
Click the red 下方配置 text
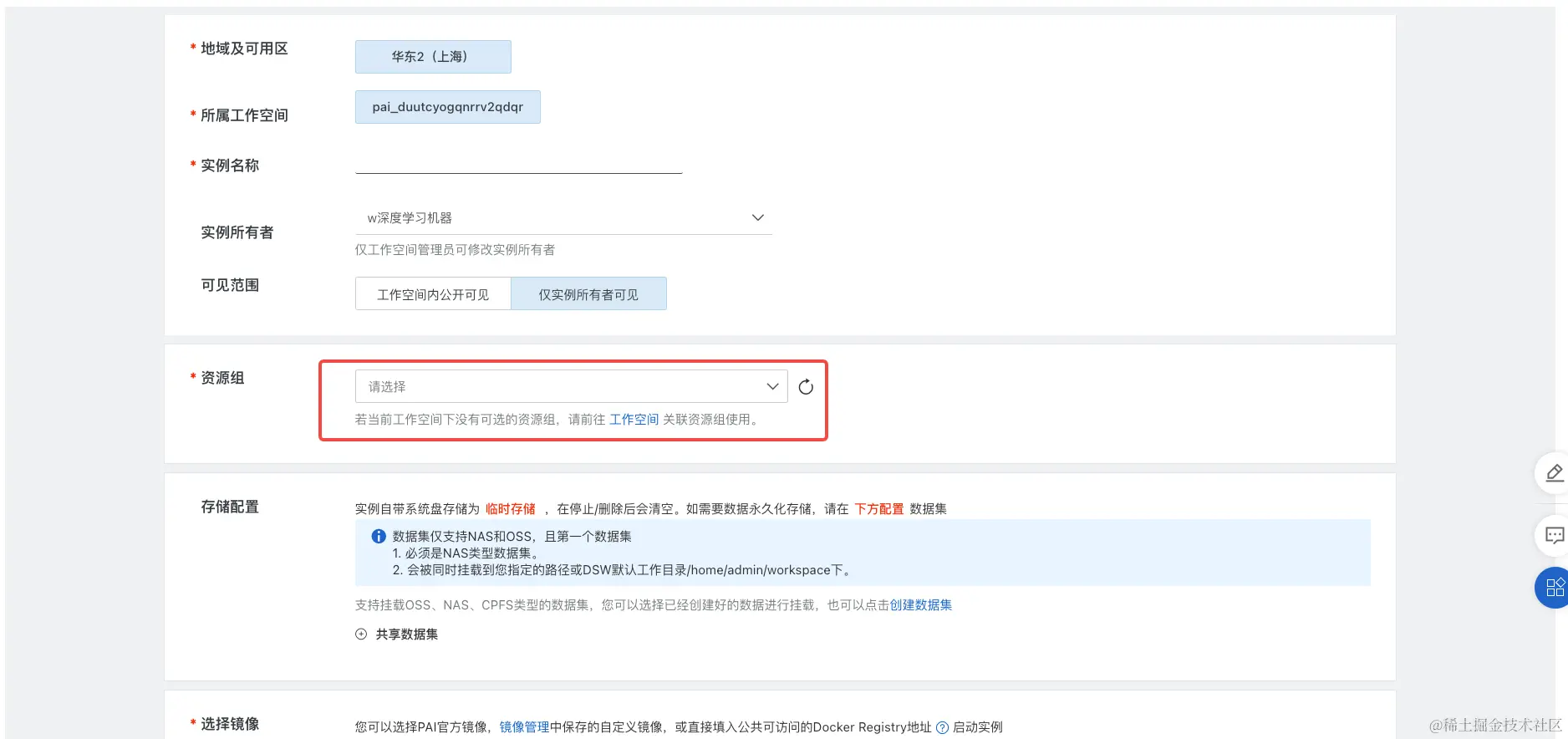(879, 509)
